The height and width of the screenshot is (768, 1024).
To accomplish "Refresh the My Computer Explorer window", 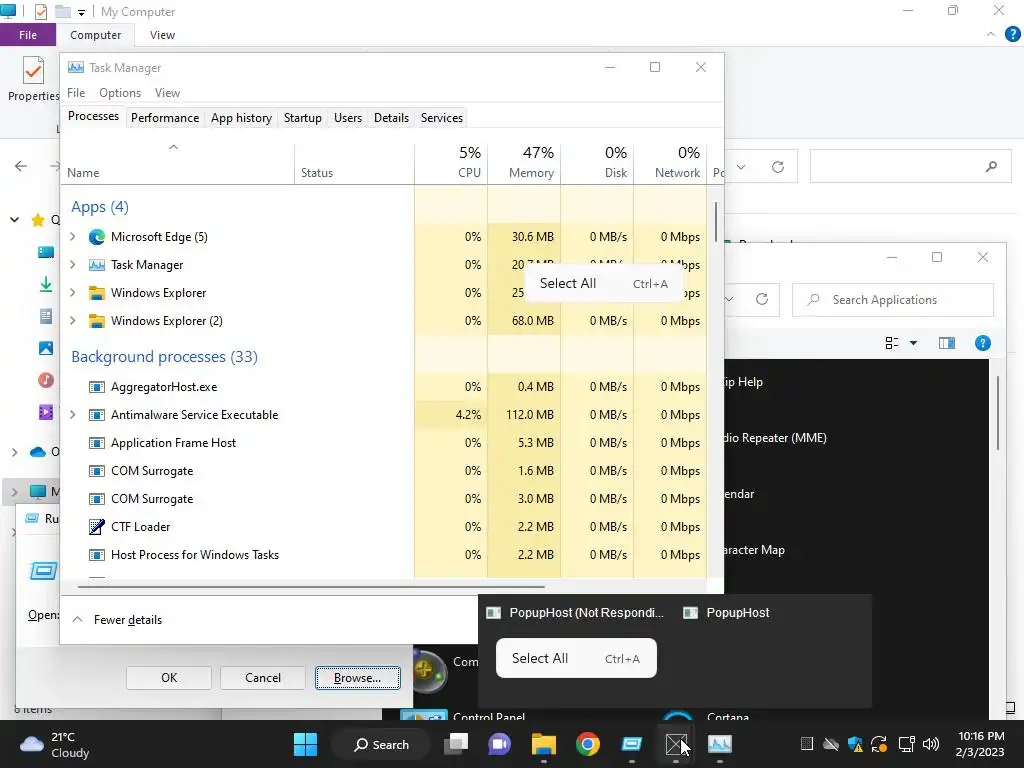I will click(x=778, y=167).
